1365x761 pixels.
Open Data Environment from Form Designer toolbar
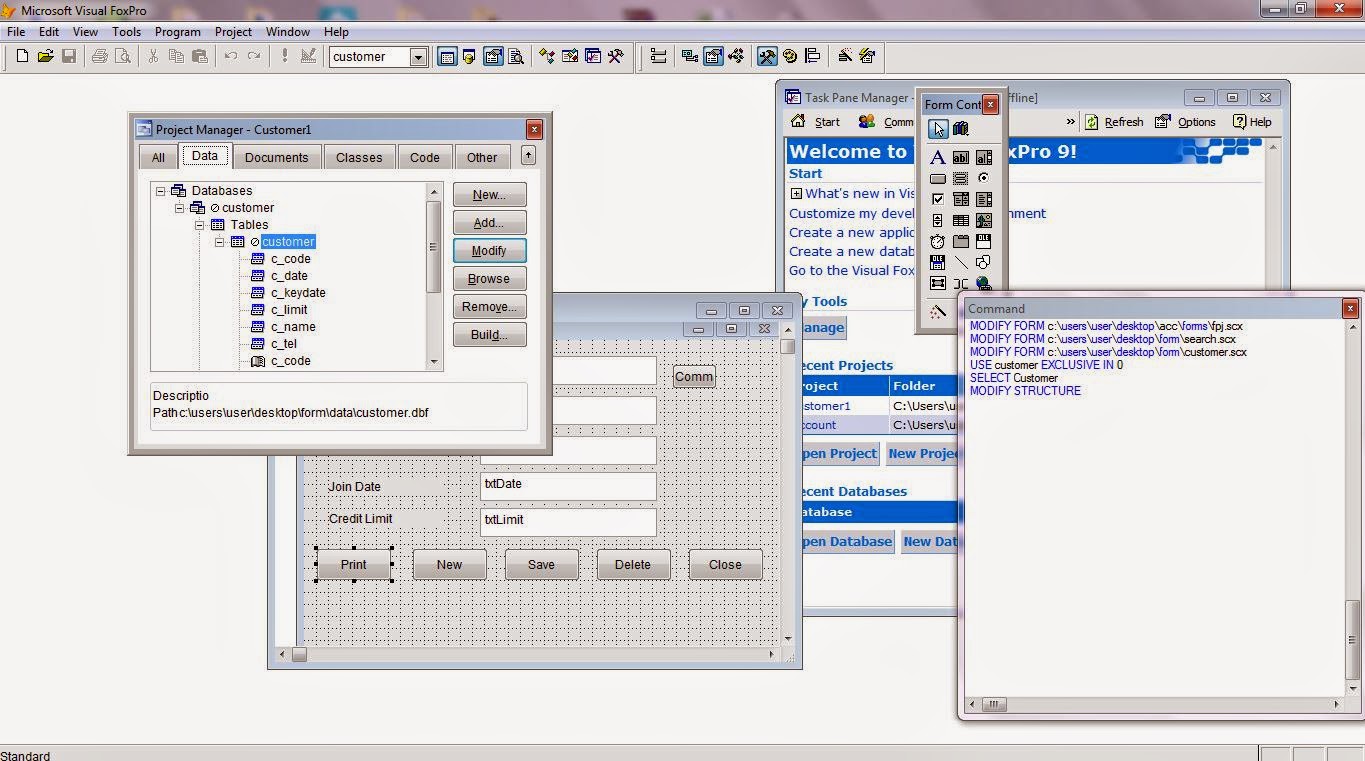690,57
